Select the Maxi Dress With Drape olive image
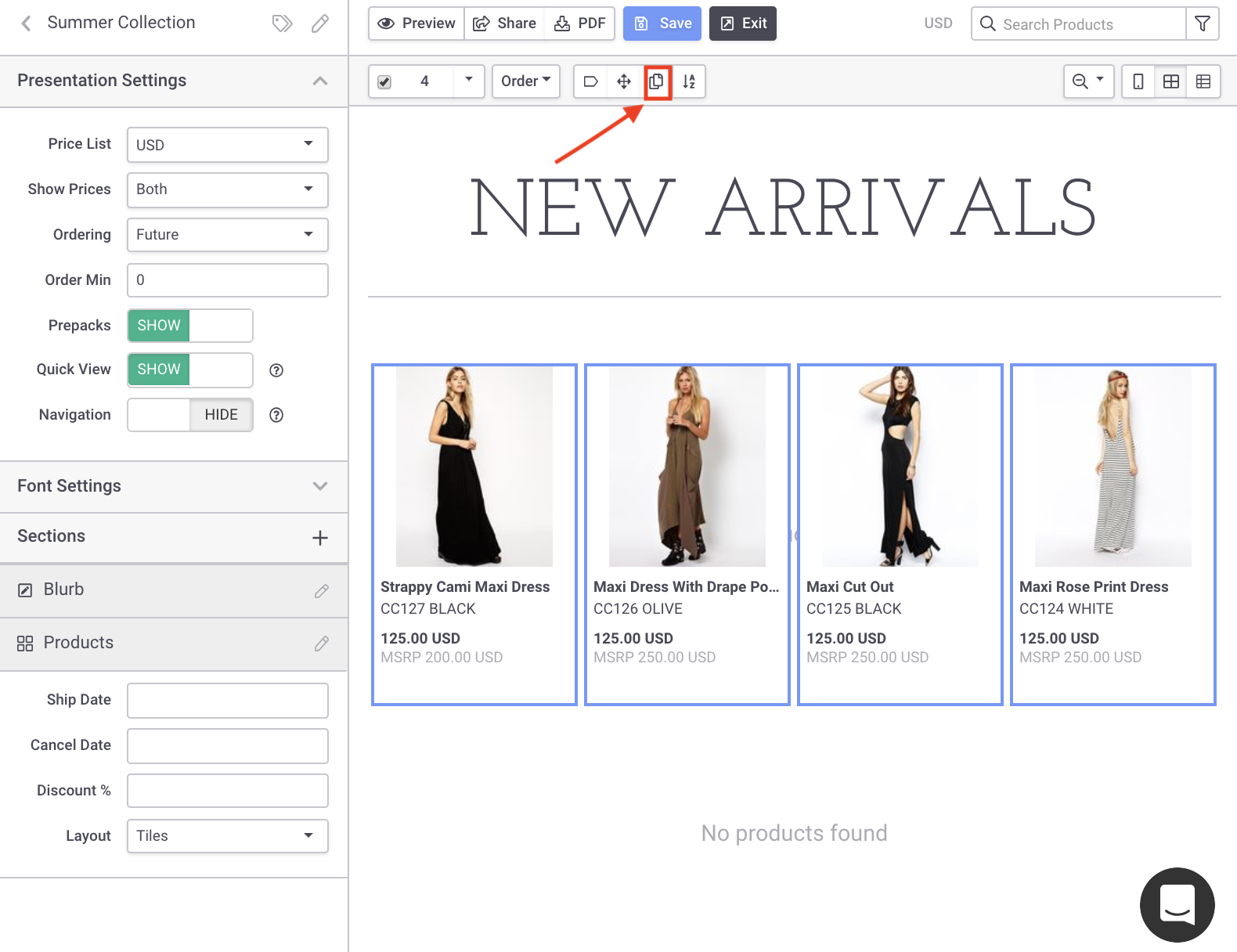The image size is (1237, 952). point(687,467)
